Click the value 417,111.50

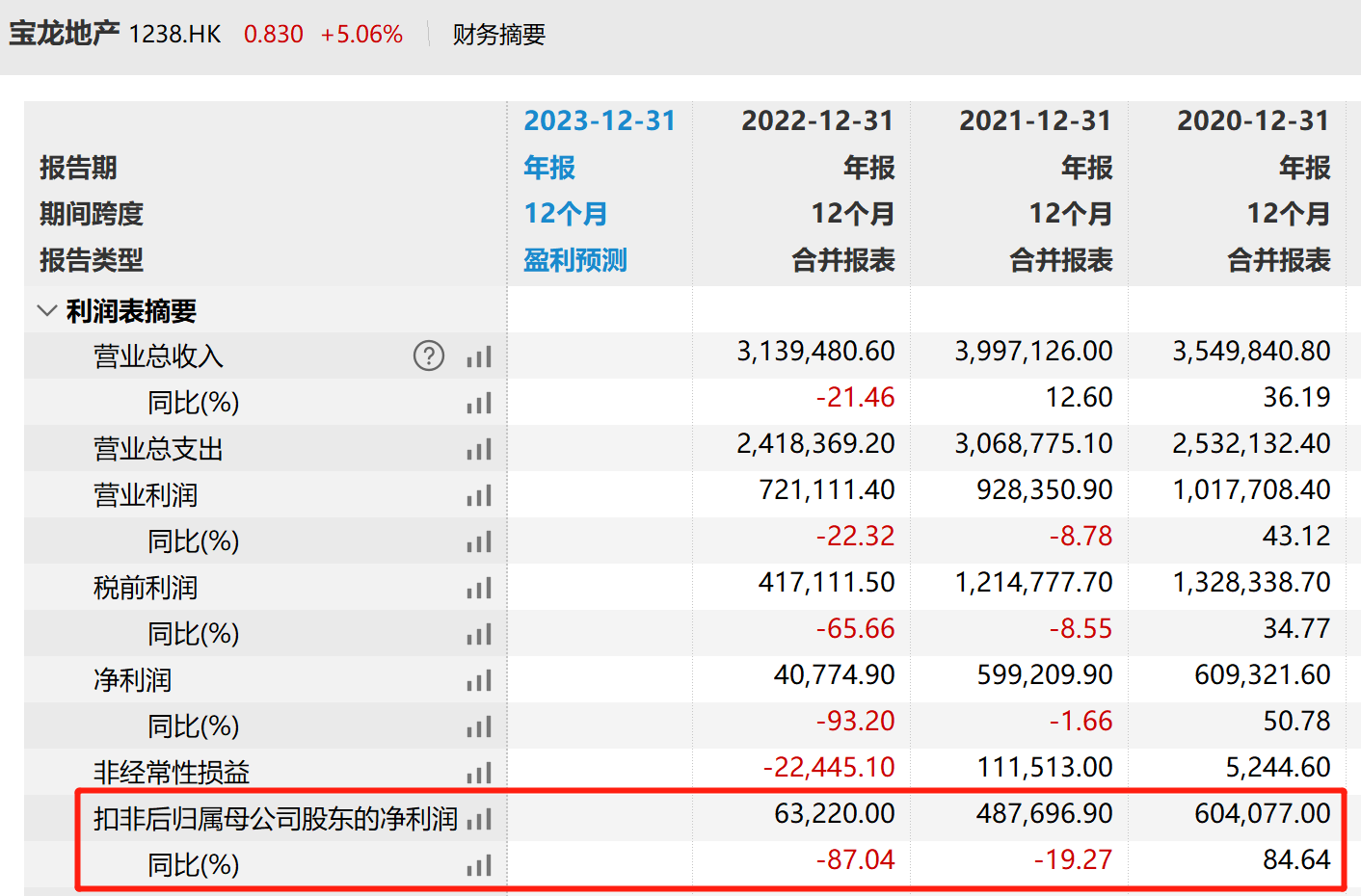click(x=827, y=582)
